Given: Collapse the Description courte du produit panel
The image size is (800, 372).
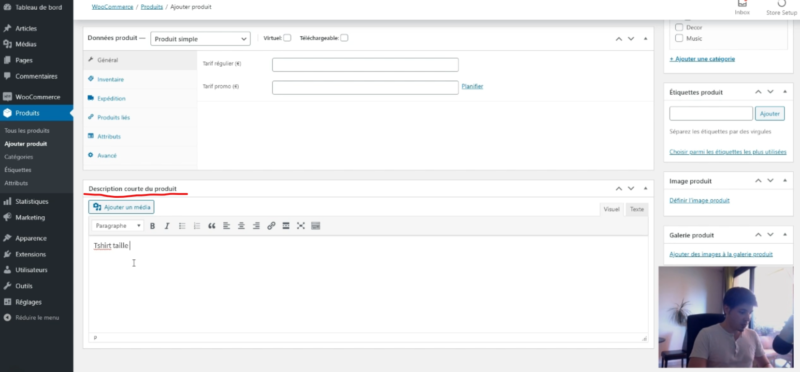Looking at the screenshot, I should pyautogui.click(x=645, y=188).
